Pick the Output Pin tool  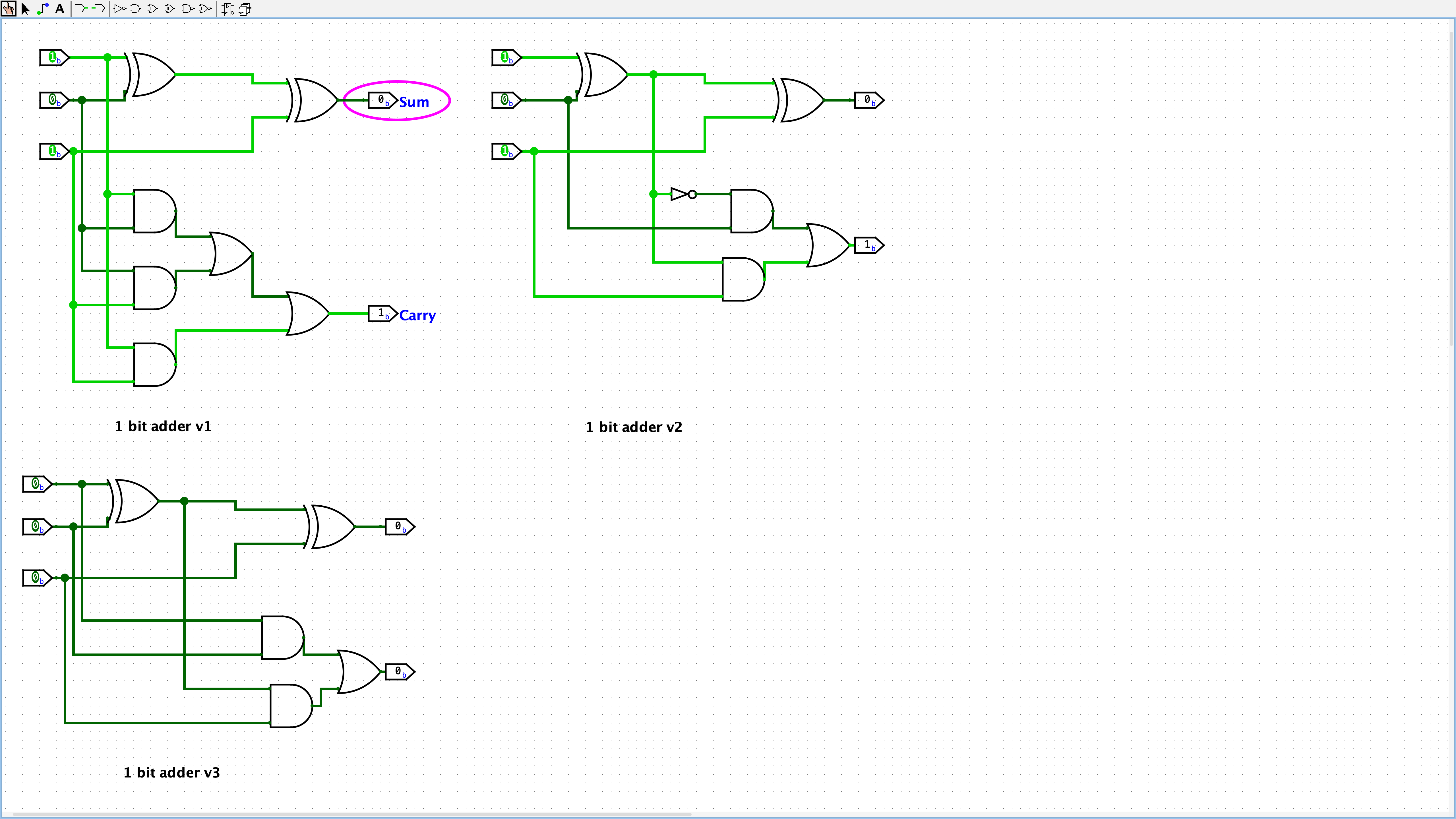(x=98, y=9)
